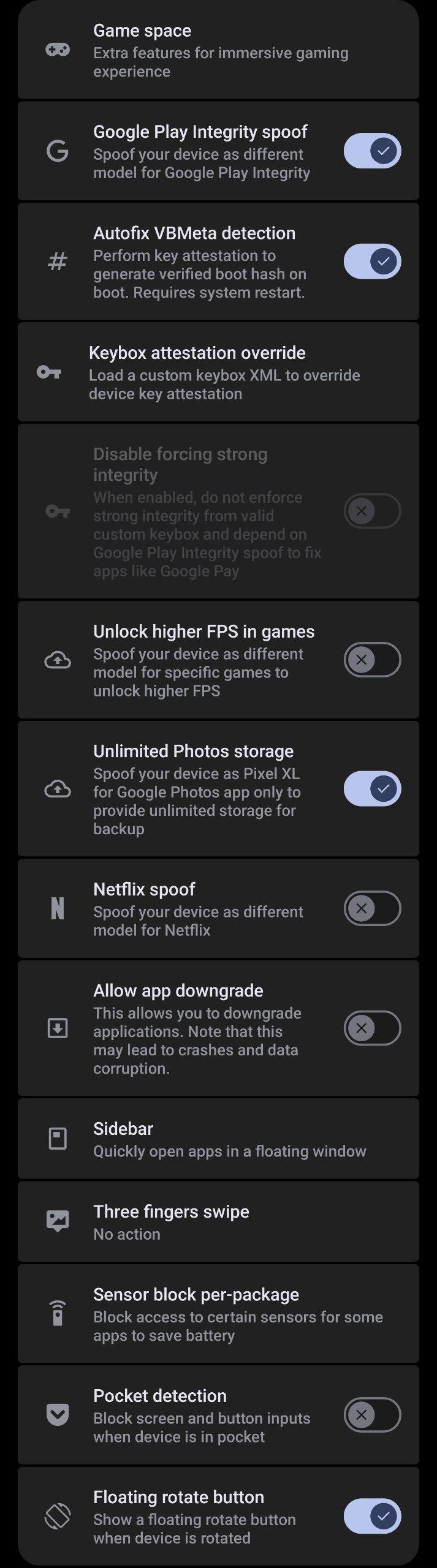Screen dimensions: 437x1568
Task: Click the Allow app downgrade download icon
Action: (58, 1028)
